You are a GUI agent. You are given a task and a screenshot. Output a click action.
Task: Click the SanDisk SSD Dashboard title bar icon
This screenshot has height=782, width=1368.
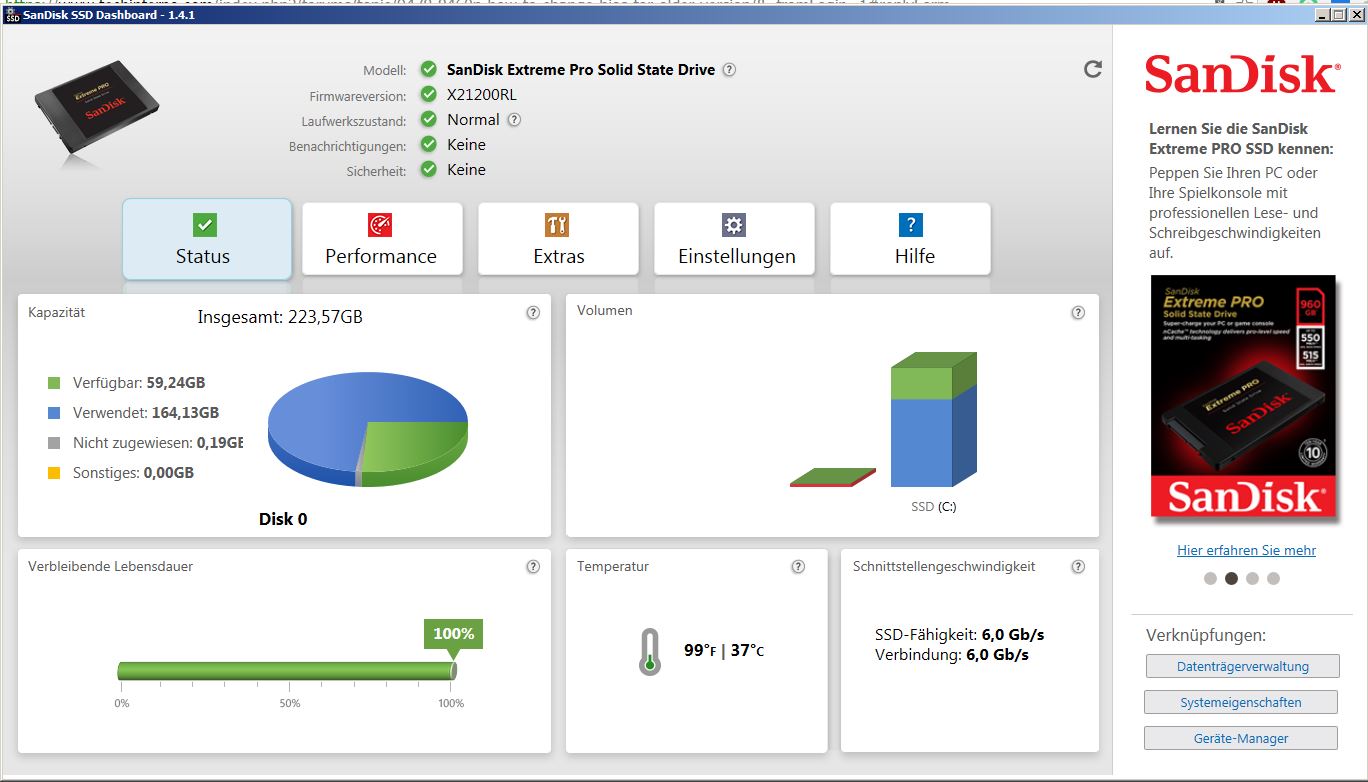click(x=11, y=15)
